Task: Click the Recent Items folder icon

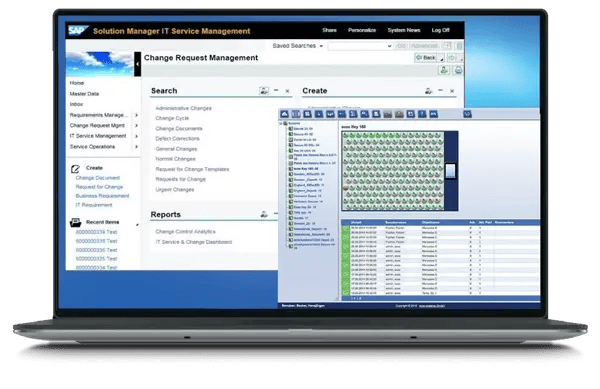Action: click(76, 222)
